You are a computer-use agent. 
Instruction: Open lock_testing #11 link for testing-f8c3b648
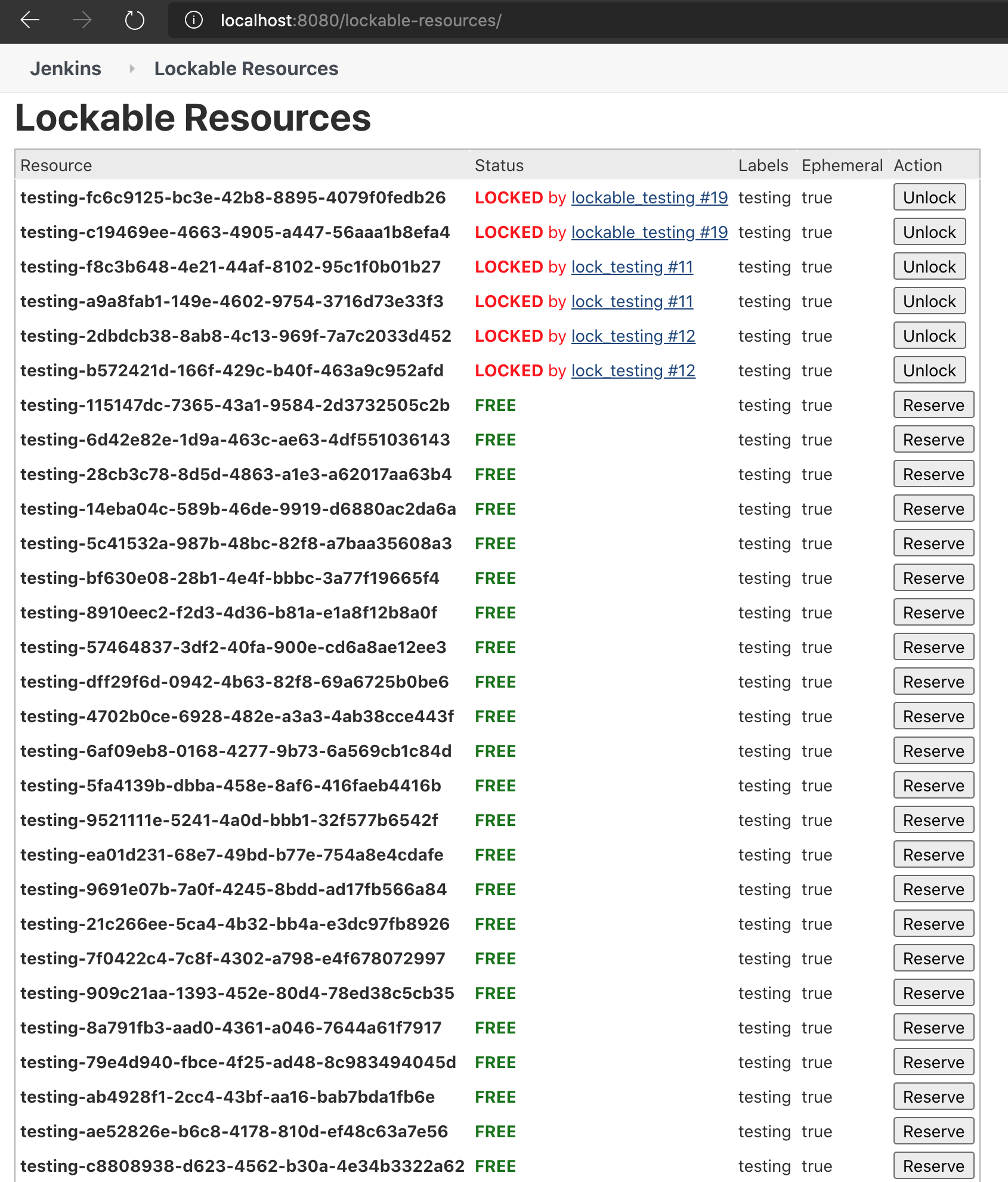tap(632, 267)
